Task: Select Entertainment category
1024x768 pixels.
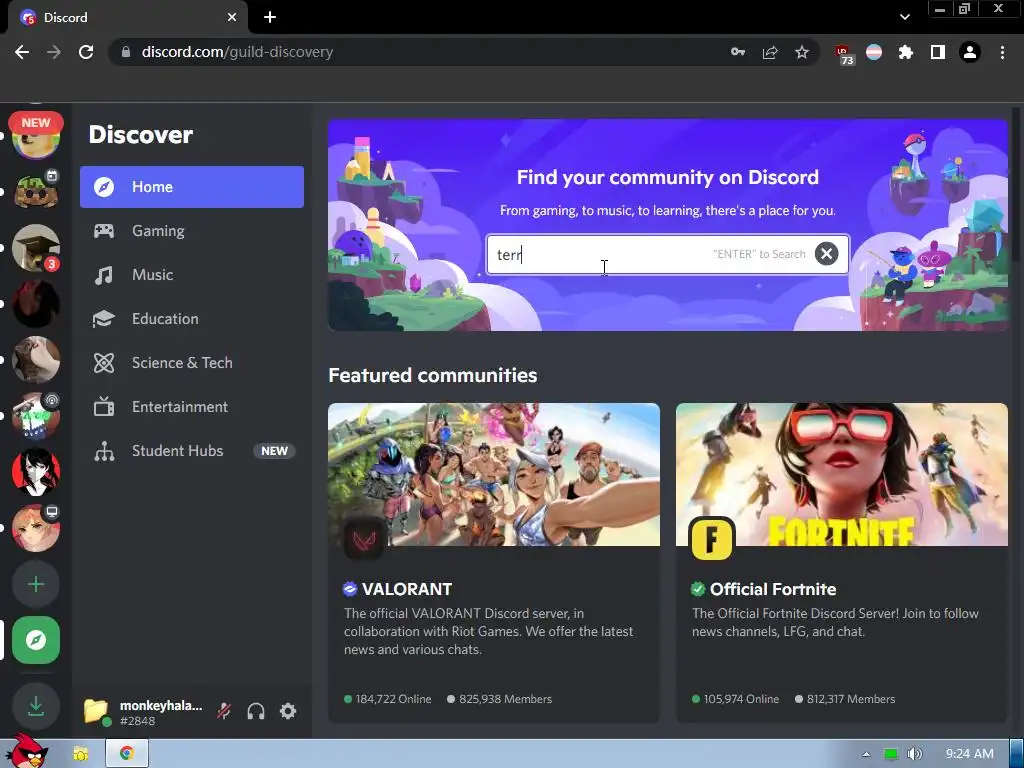Action: (192, 407)
